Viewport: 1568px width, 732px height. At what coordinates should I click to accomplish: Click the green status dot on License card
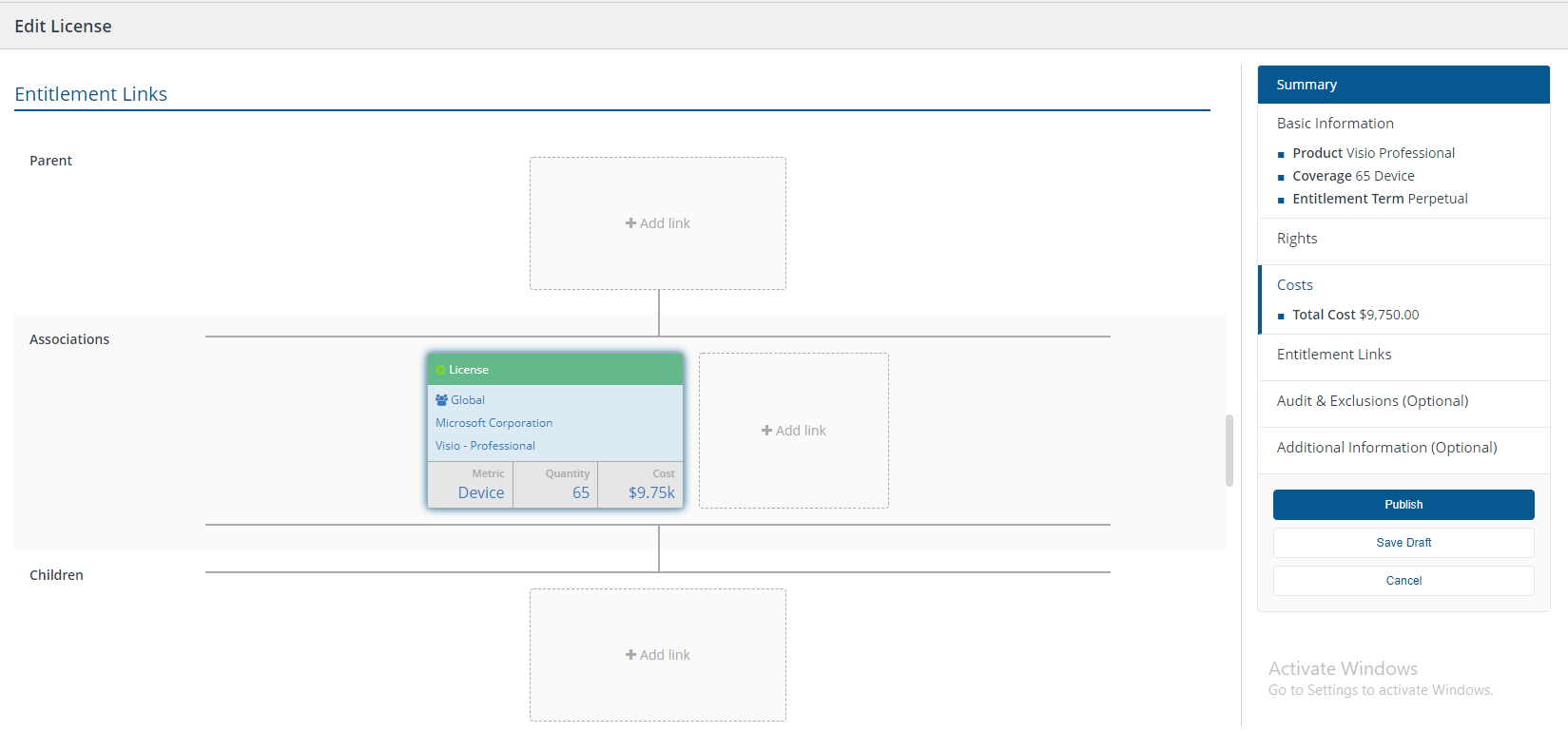coord(441,370)
